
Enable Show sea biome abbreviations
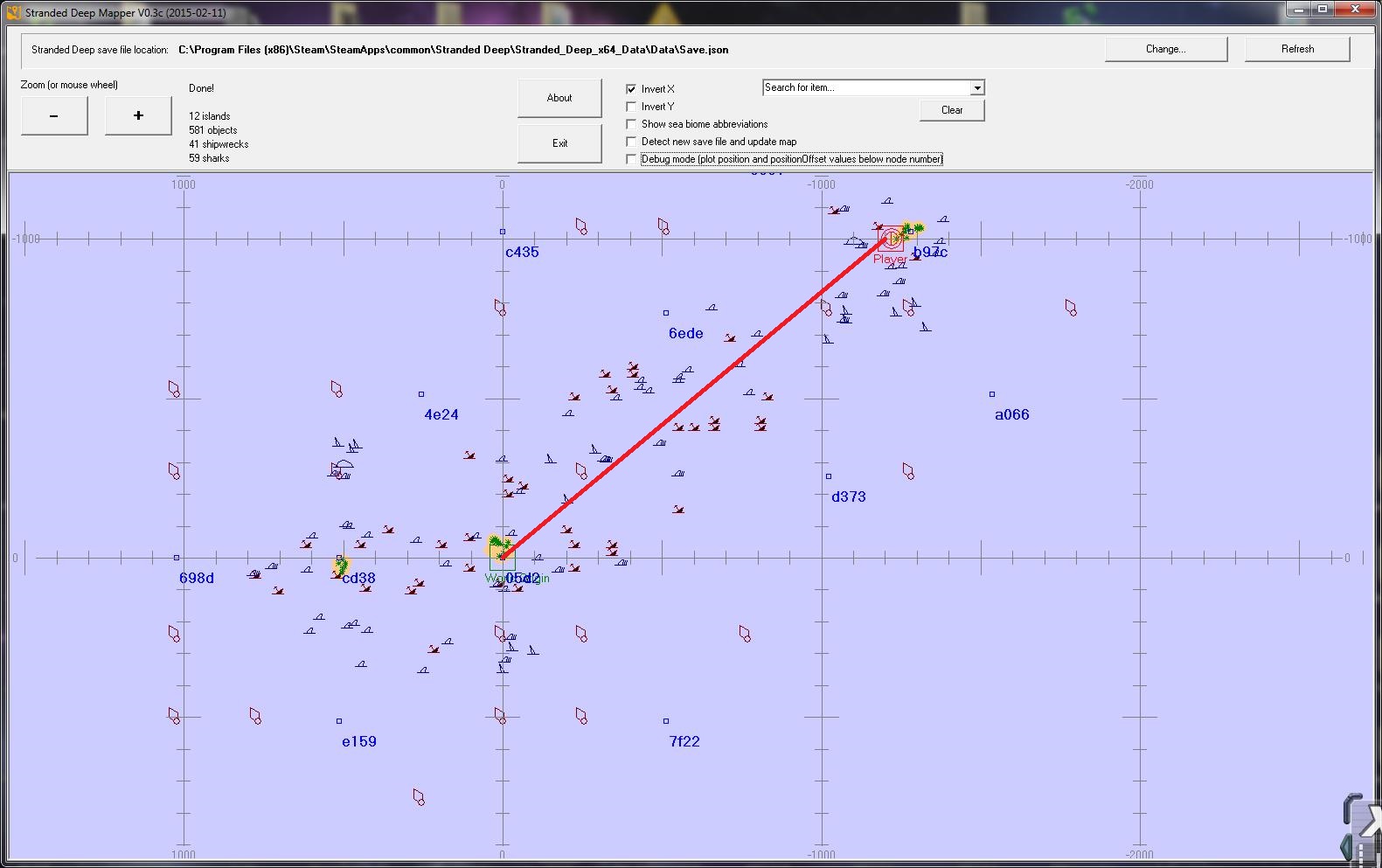click(631, 124)
